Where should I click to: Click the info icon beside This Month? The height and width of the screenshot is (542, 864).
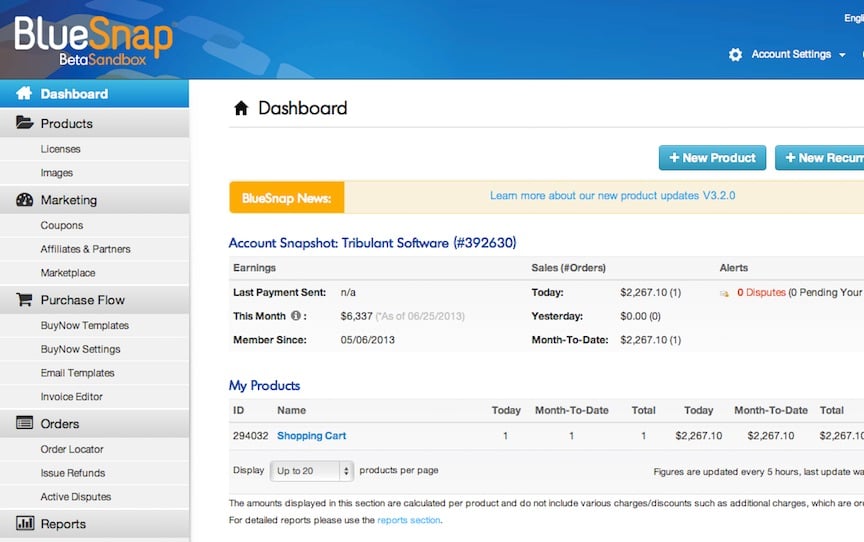click(x=296, y=316)
